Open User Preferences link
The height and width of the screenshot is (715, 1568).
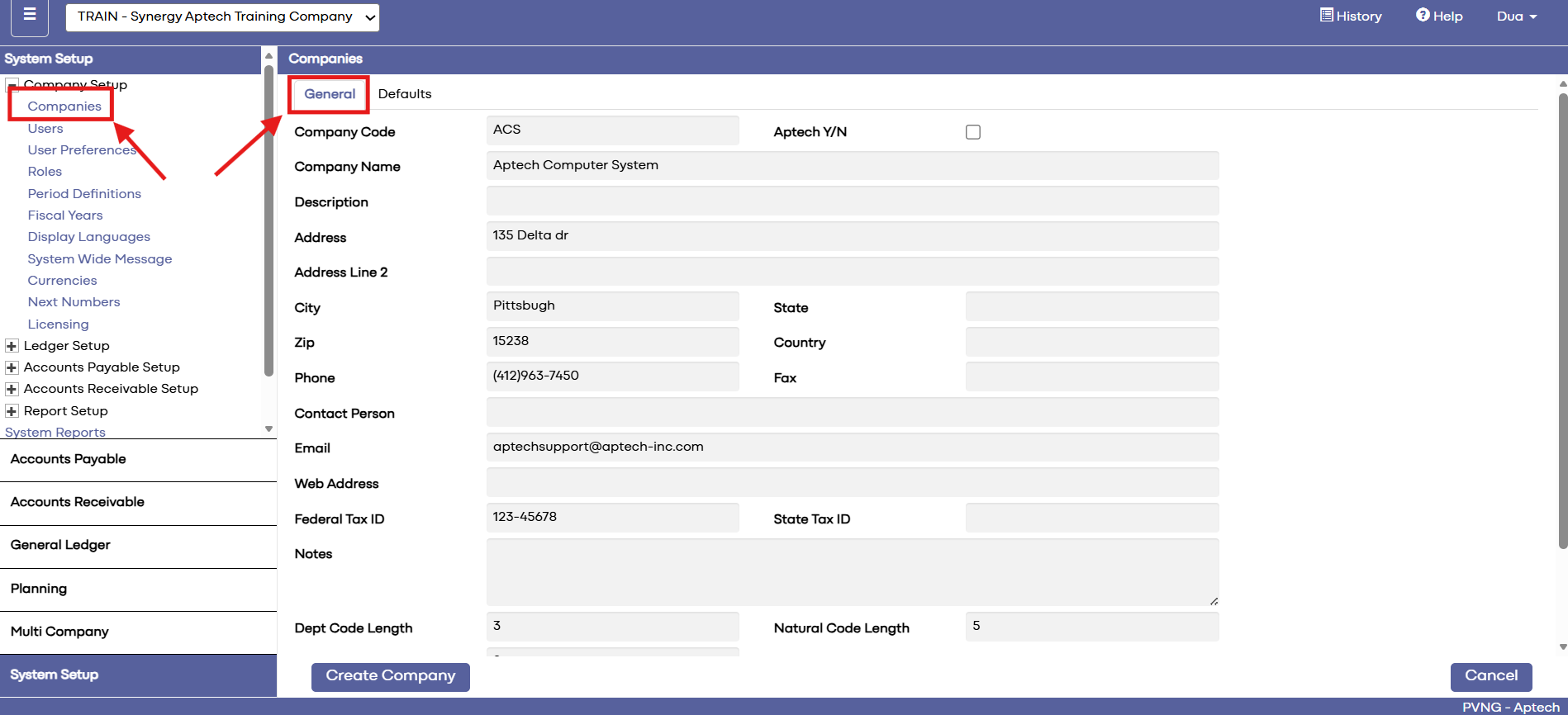tap(82, 150)
